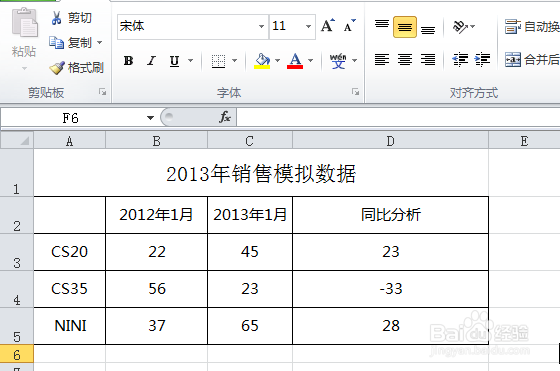Viewport: 560px width, 371px height.
Task: Center text horizontally
Action: tap(405, 59)
